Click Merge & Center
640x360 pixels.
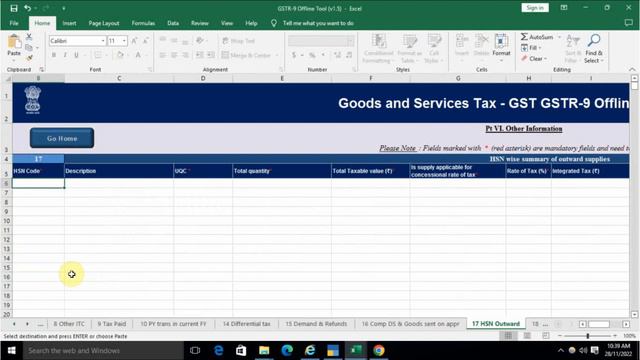247,55
